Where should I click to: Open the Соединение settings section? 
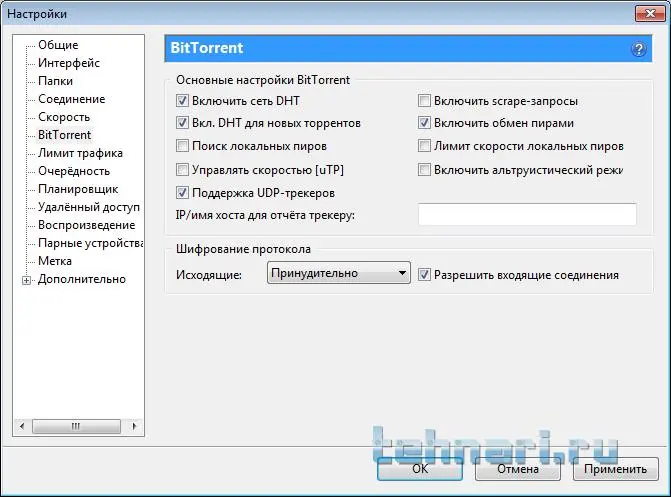71,99
